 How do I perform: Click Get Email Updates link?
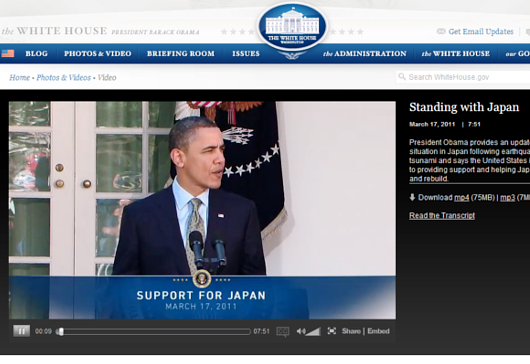click(x=481, y=31)
